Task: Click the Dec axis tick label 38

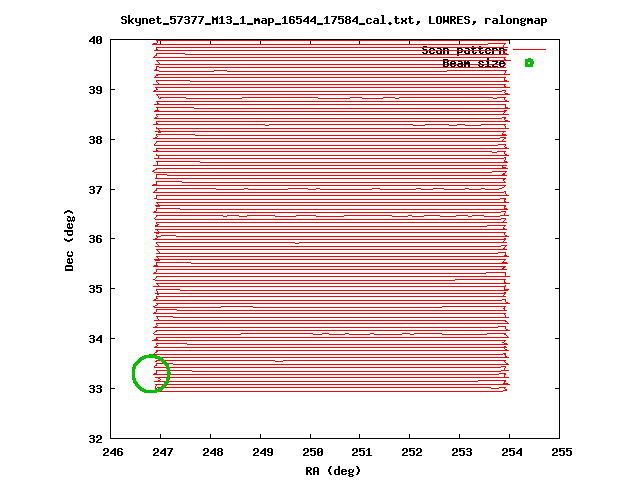Action: (x=95, y=140)
